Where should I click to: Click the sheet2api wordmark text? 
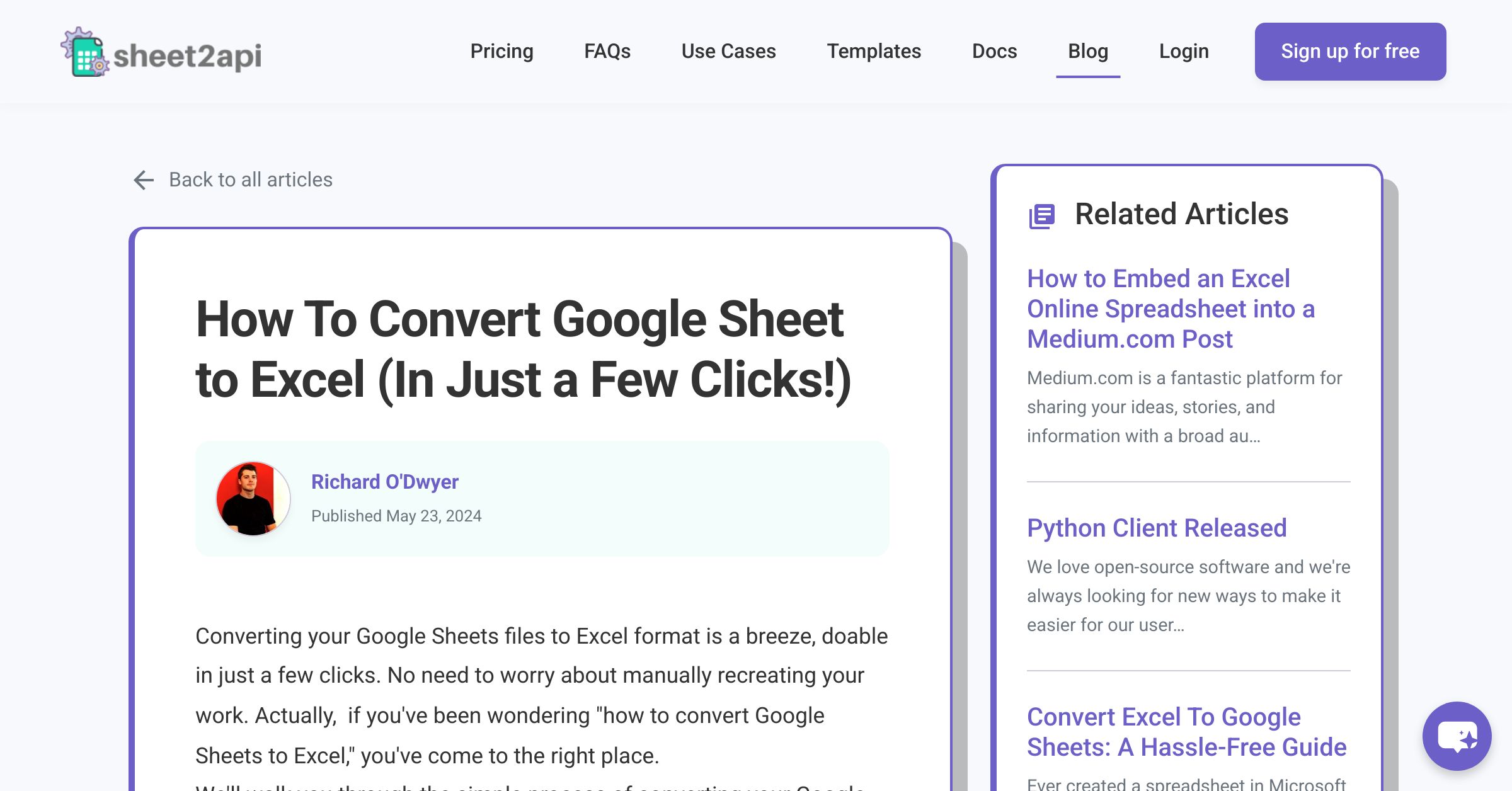(187, 55)
